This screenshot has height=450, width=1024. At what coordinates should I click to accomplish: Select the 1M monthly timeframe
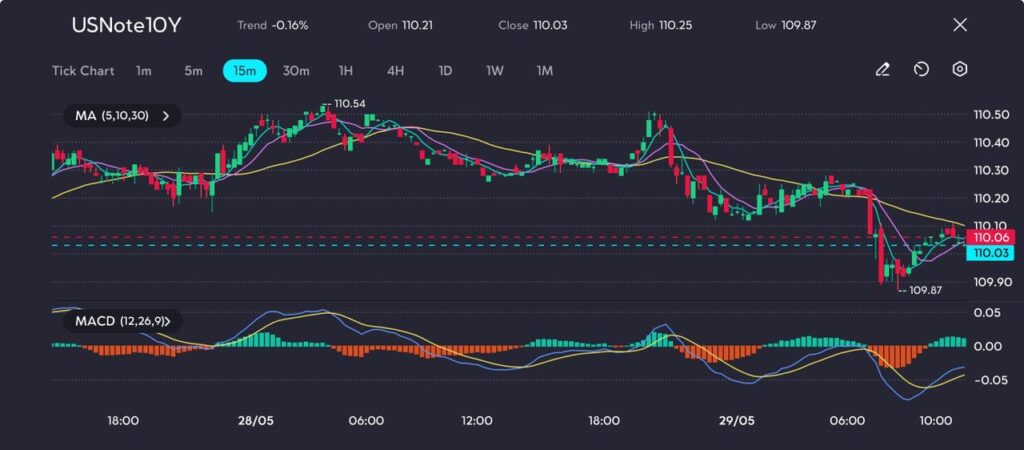[545, 71]
